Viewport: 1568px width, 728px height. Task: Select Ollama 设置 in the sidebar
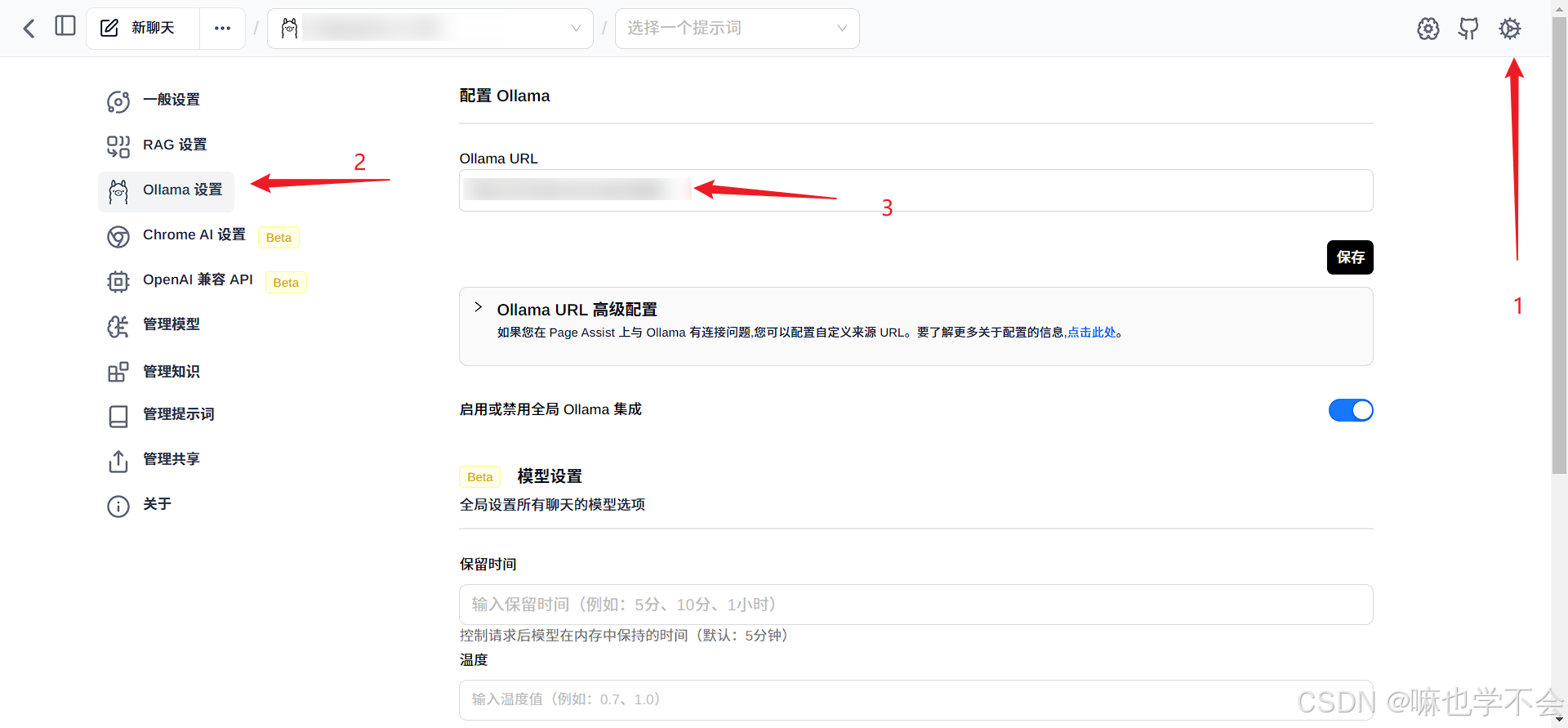[x=166, y=191]
